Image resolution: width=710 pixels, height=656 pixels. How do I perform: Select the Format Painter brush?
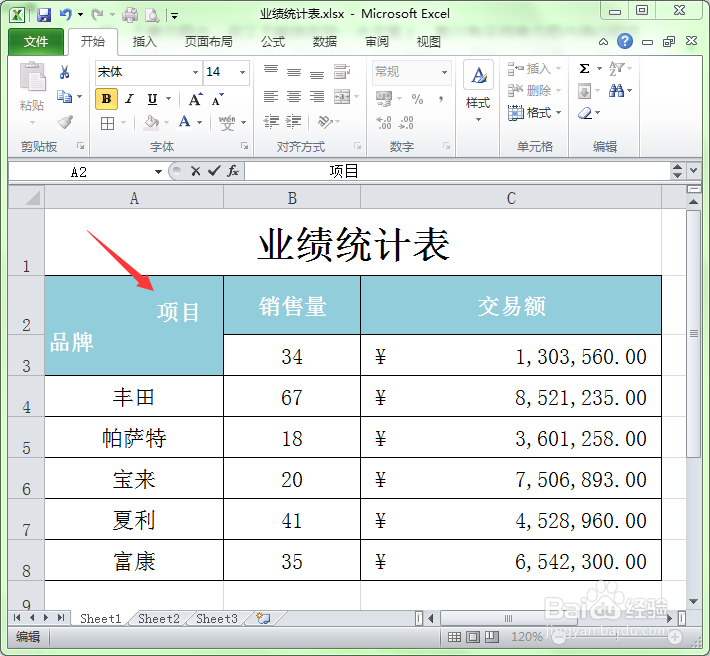tap(65, 121)
